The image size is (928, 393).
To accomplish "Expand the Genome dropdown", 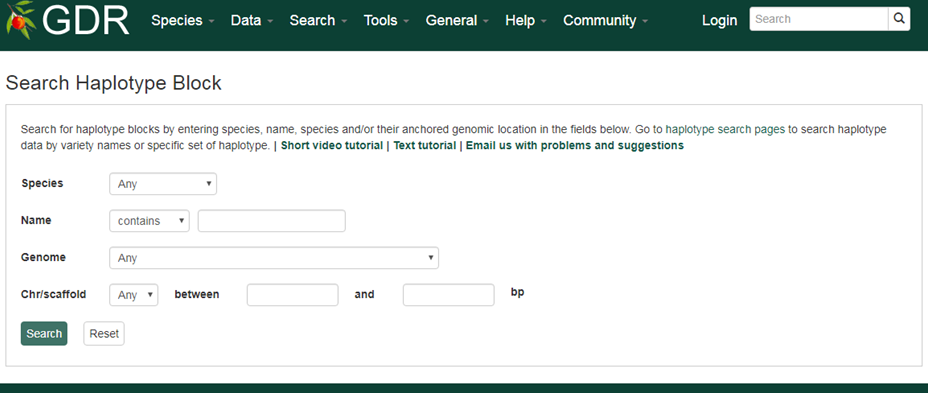I will [x=274, y=257].
